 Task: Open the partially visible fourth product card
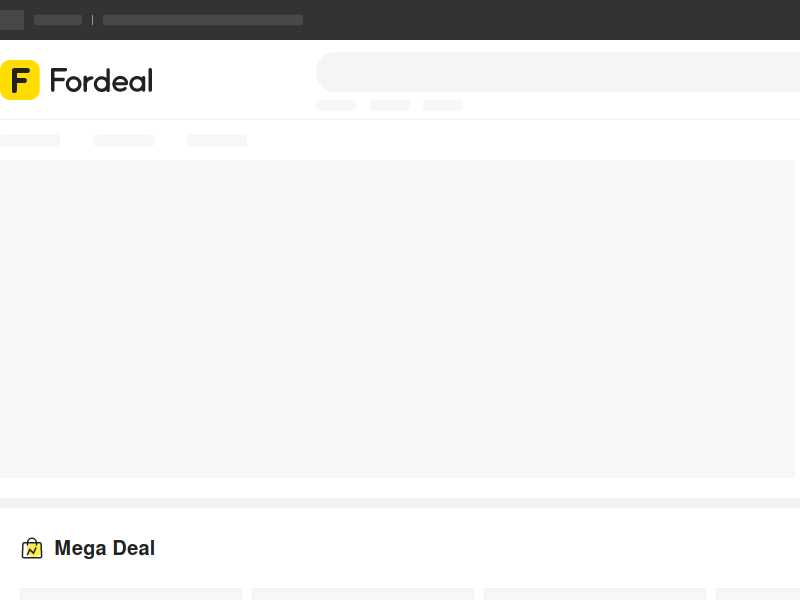(758, 594)
